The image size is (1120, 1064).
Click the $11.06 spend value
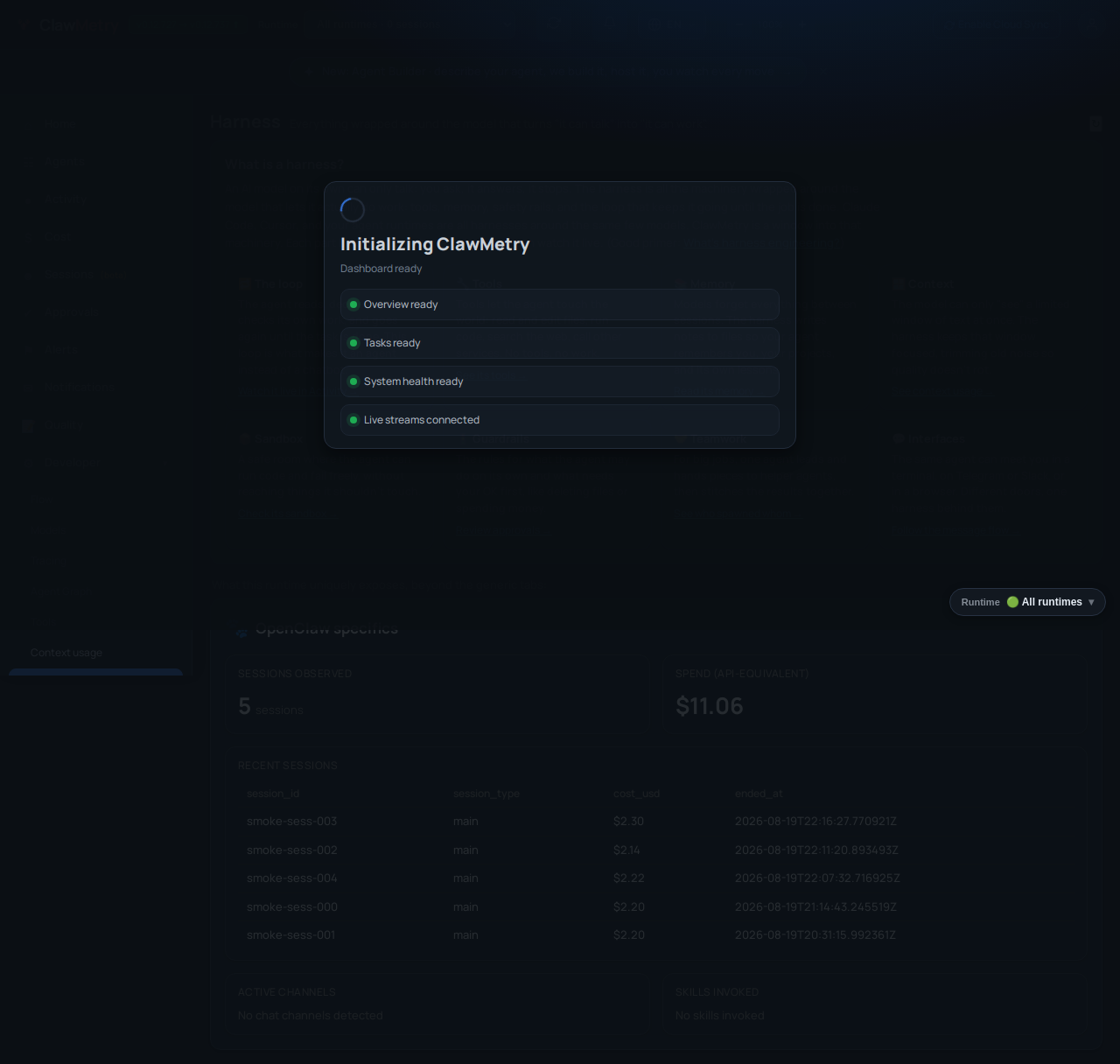point(710,706)
